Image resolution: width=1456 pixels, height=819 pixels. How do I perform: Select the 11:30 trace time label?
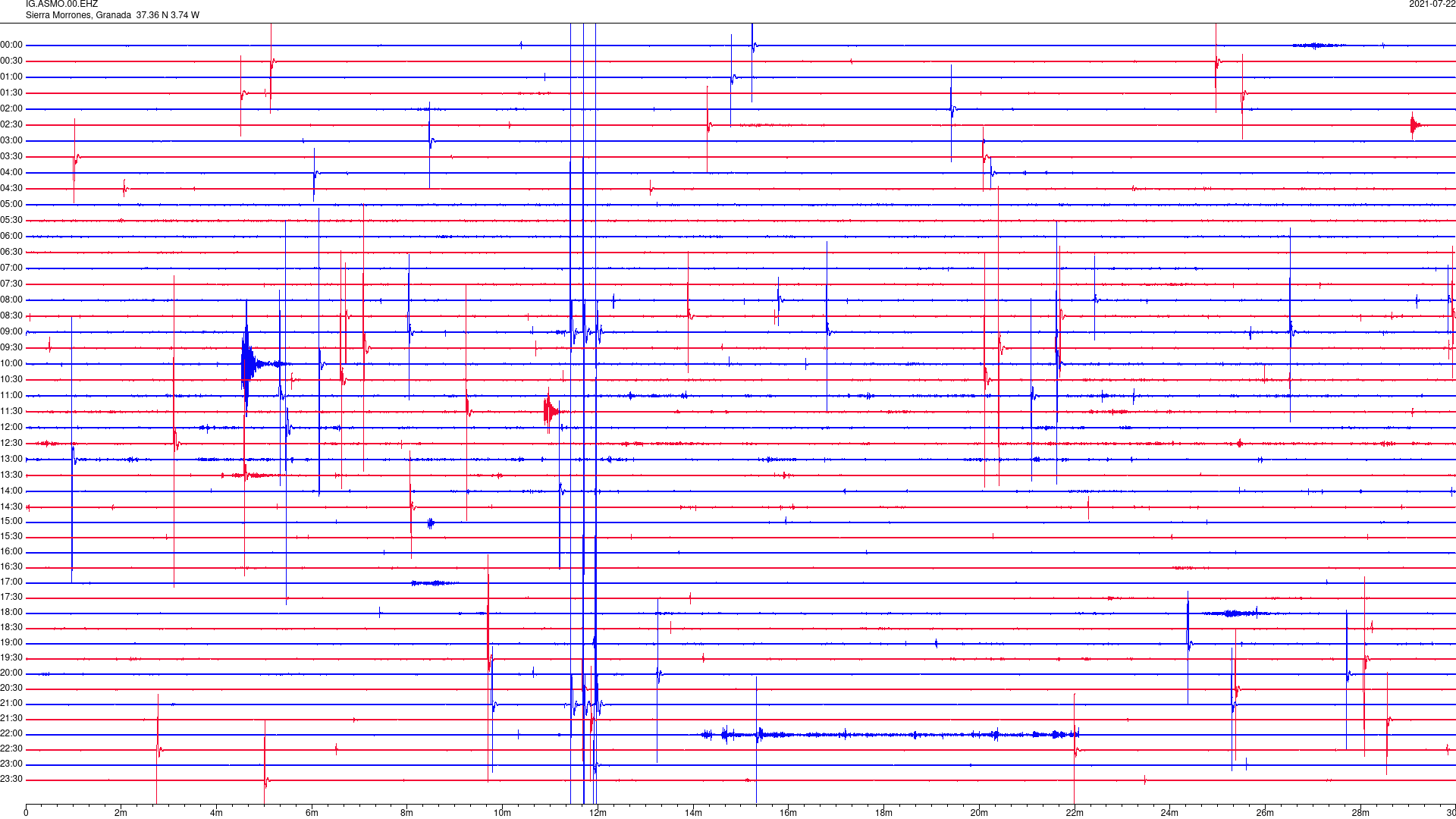11,412
